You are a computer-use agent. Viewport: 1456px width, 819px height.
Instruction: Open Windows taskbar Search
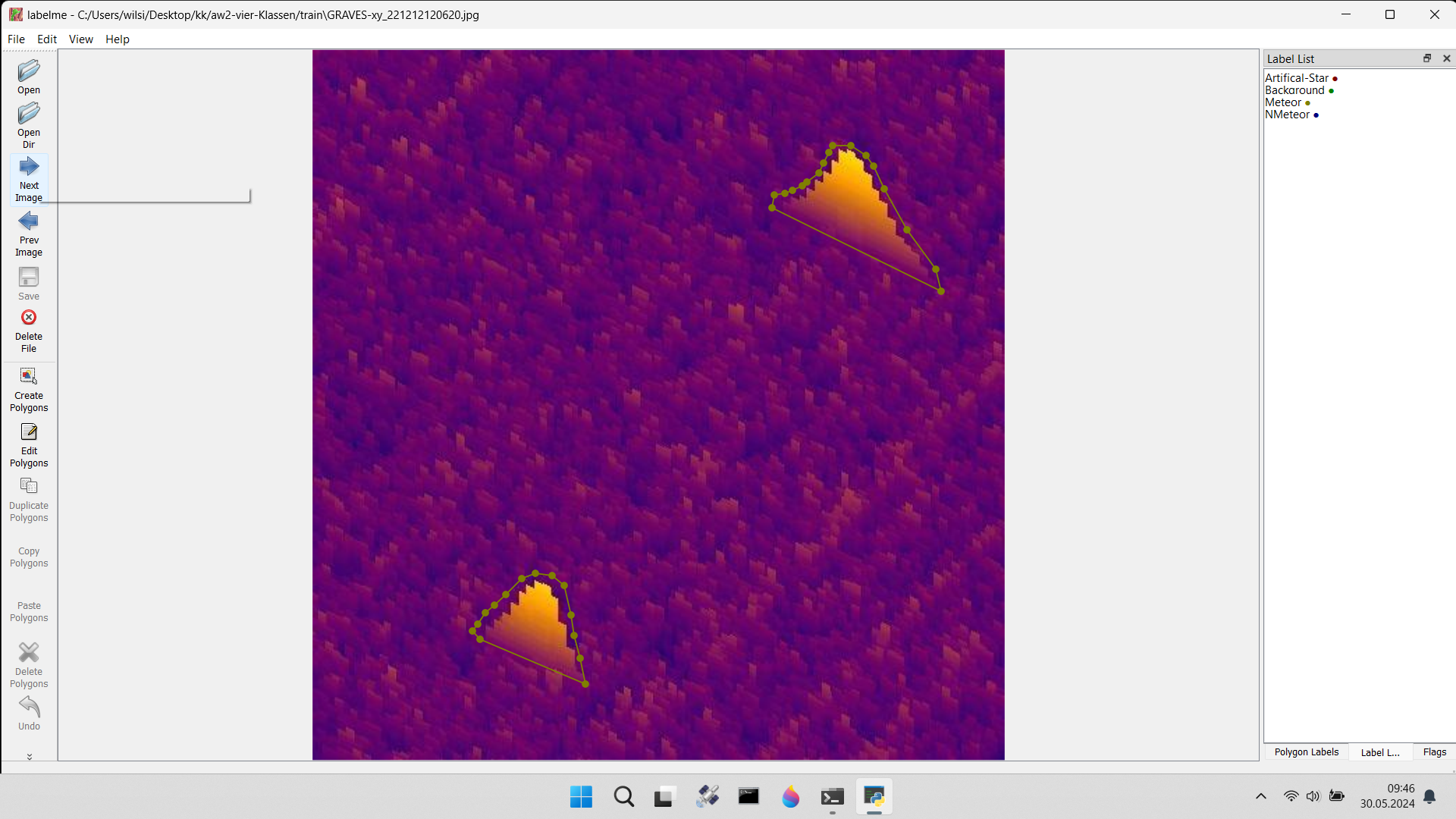[623, 797]
